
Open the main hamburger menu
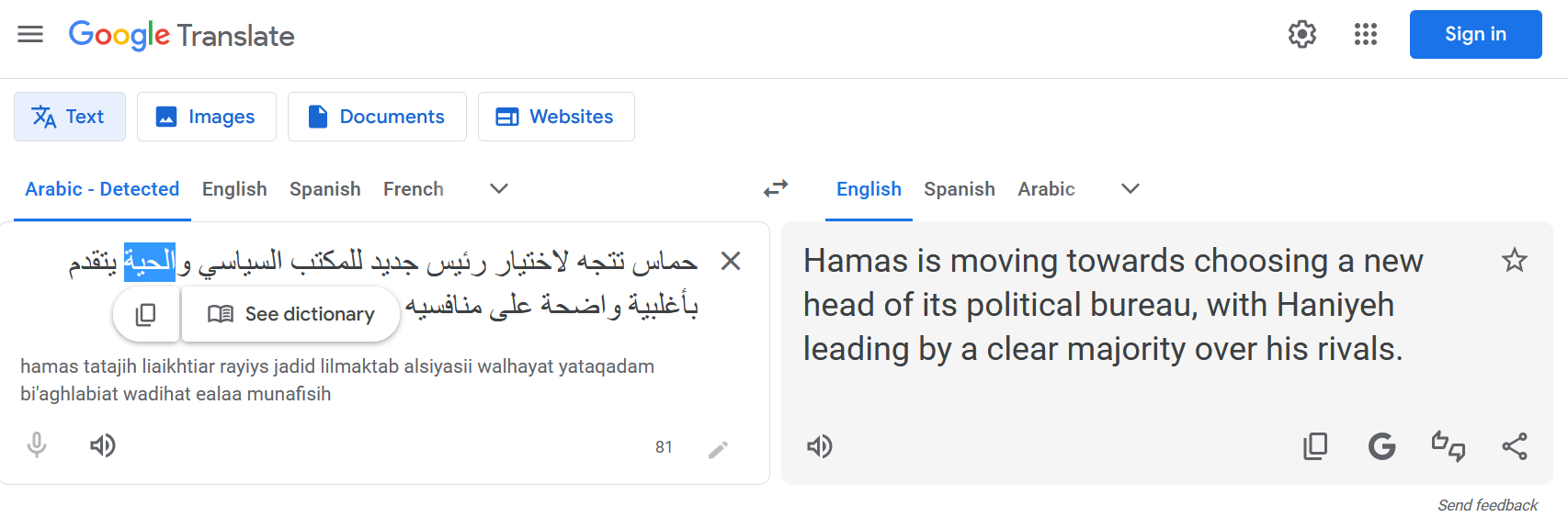coord(30,35)
